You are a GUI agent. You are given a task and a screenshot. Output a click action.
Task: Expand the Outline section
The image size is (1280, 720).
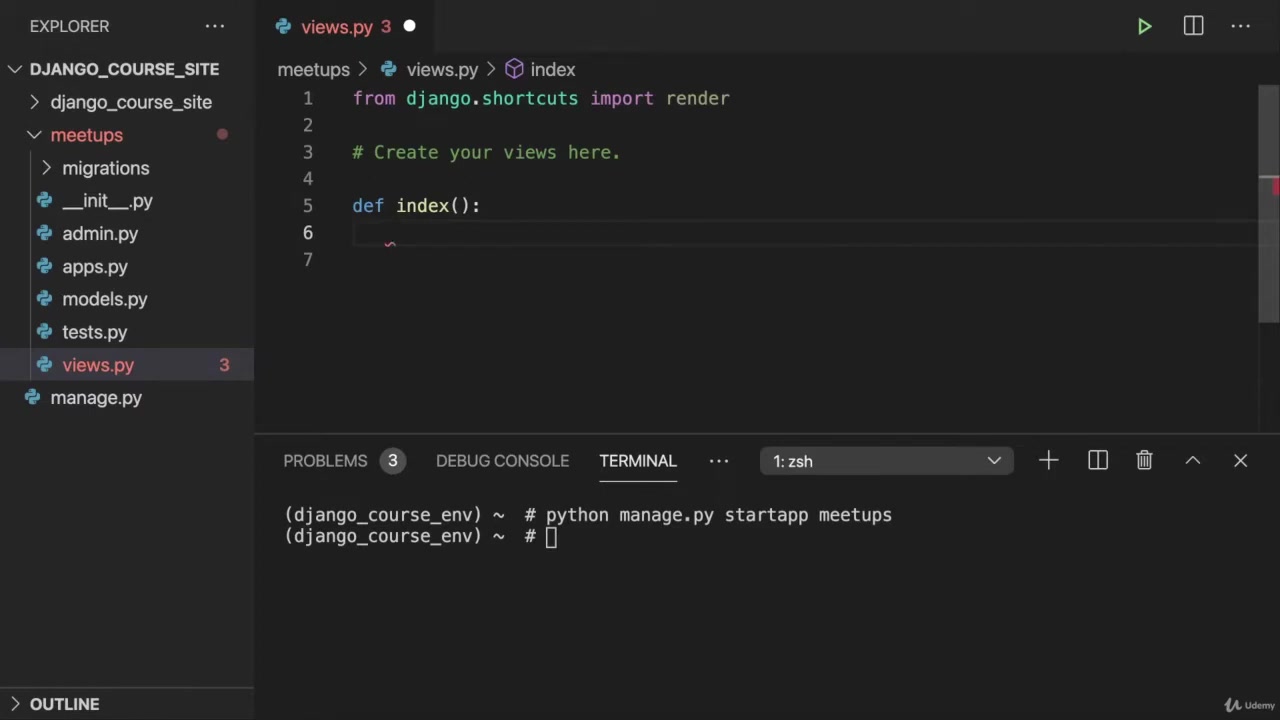[x=64, y=704]
